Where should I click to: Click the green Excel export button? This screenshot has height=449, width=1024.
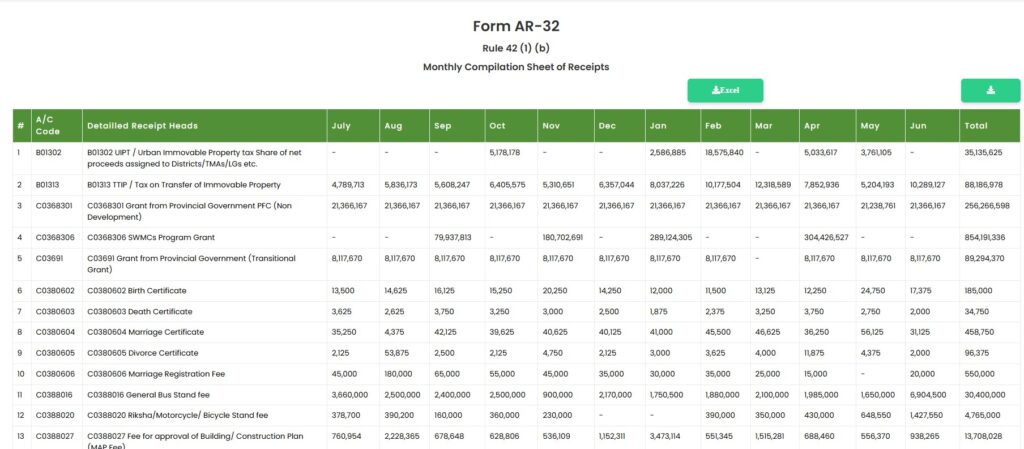pyautogui.click(x=725, y=90)
